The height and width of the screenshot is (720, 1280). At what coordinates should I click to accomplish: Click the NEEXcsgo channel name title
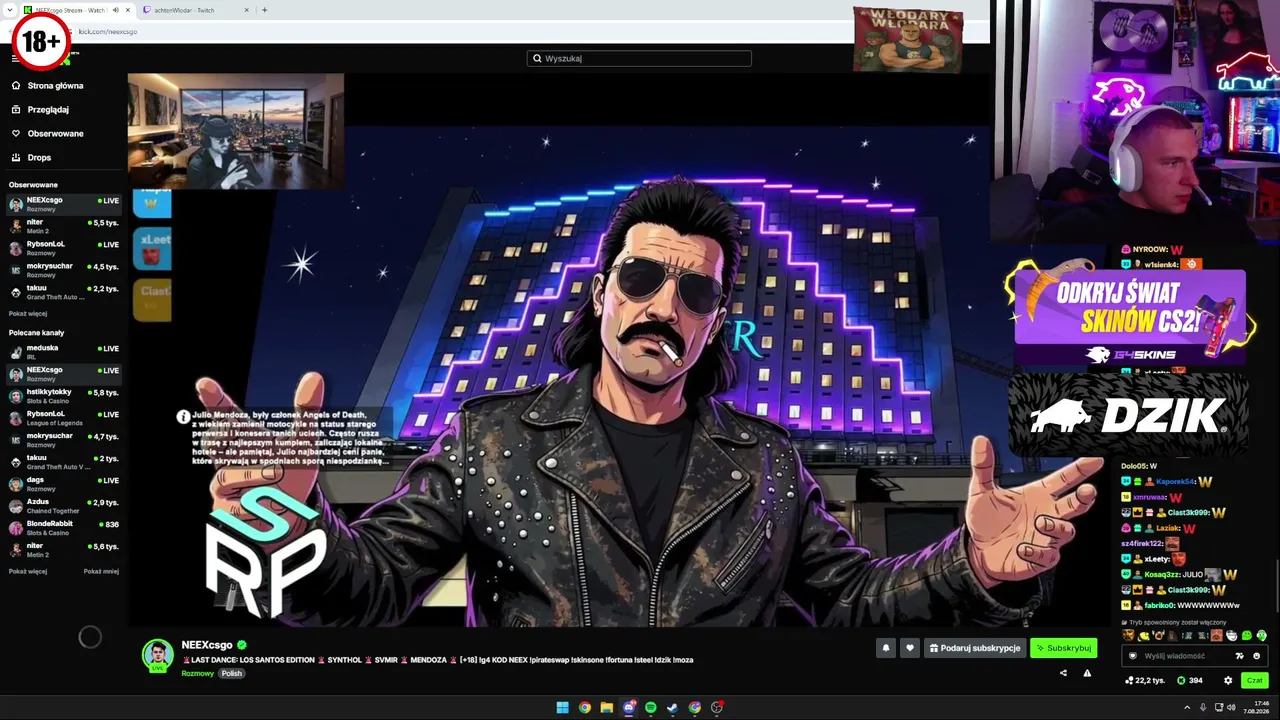tap(207, 645)
